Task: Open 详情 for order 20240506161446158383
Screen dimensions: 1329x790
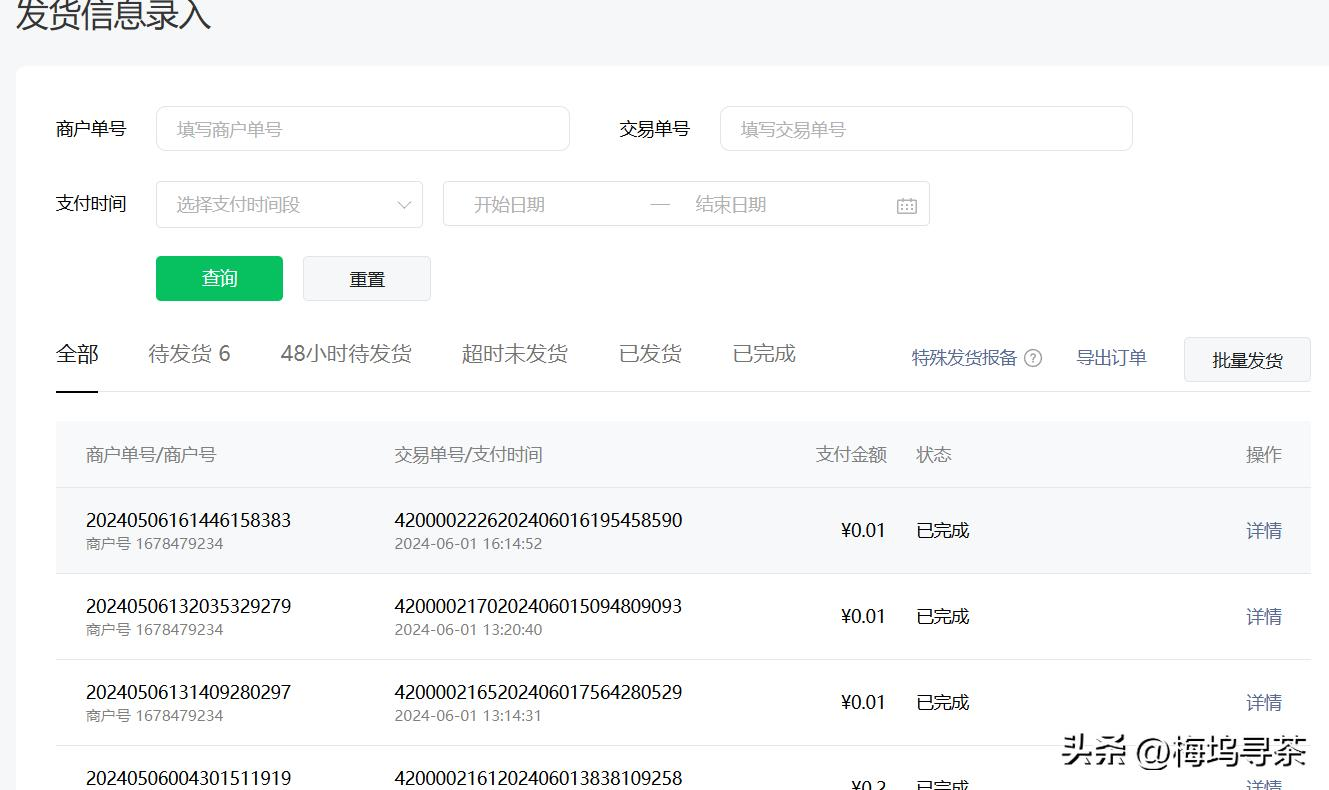Action: coord(1263,531)
